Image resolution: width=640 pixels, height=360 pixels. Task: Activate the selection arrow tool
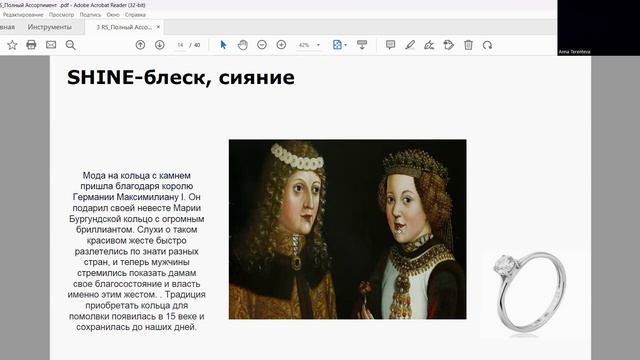(x=223, y=45)
